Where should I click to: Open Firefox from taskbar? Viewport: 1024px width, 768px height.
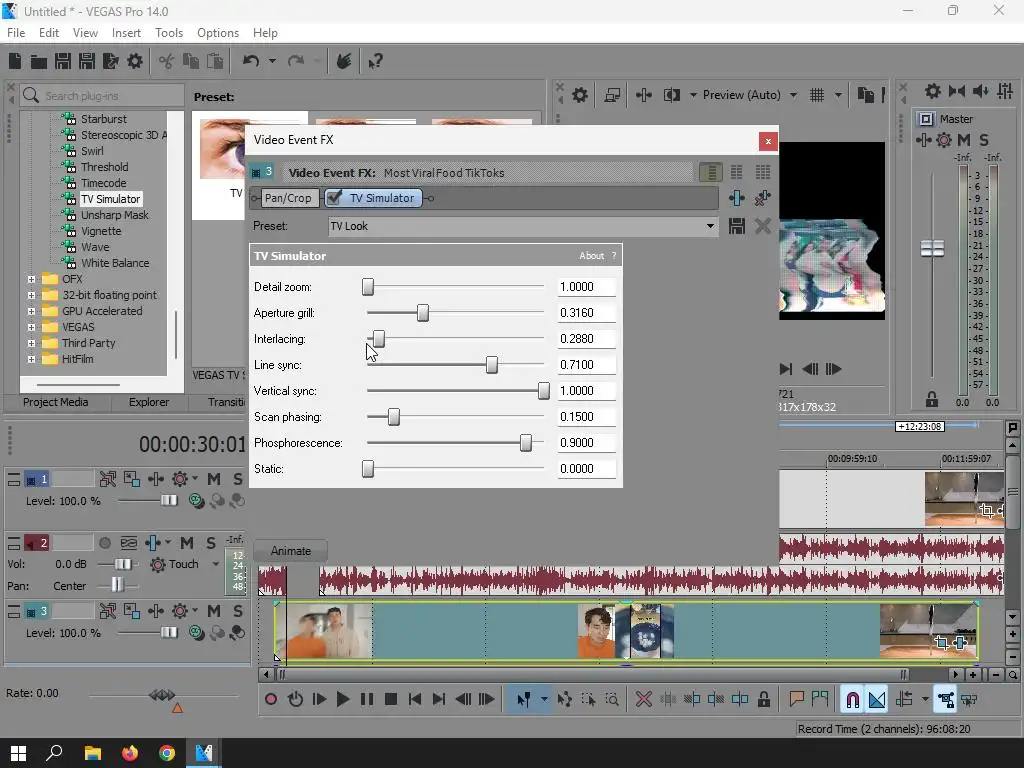tap(130, 753)
